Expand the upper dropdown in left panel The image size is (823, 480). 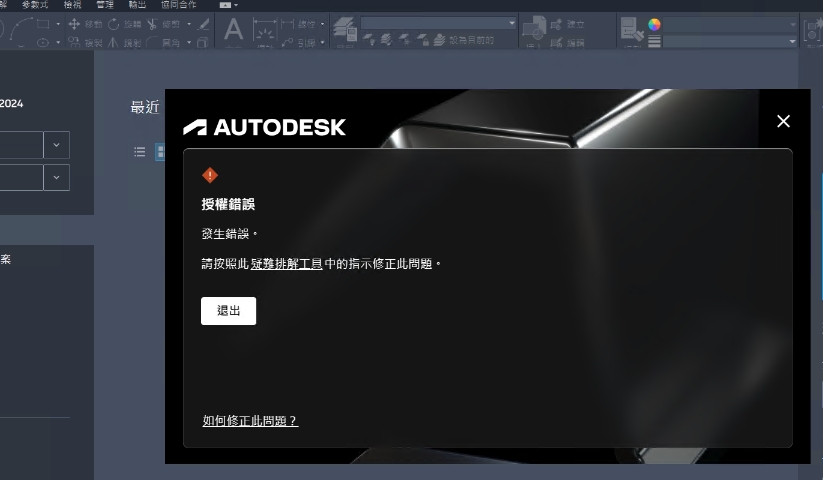point(56,145)
